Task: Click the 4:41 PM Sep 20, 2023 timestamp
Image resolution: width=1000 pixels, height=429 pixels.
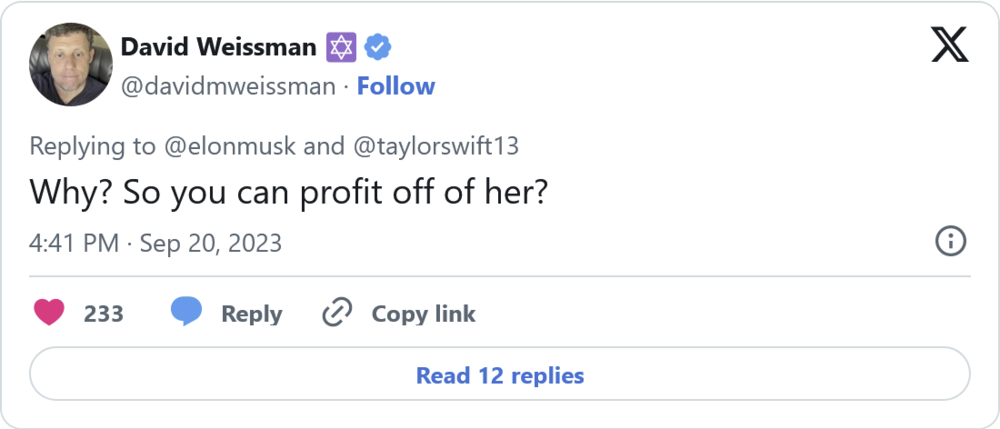Action: point(156,242)
